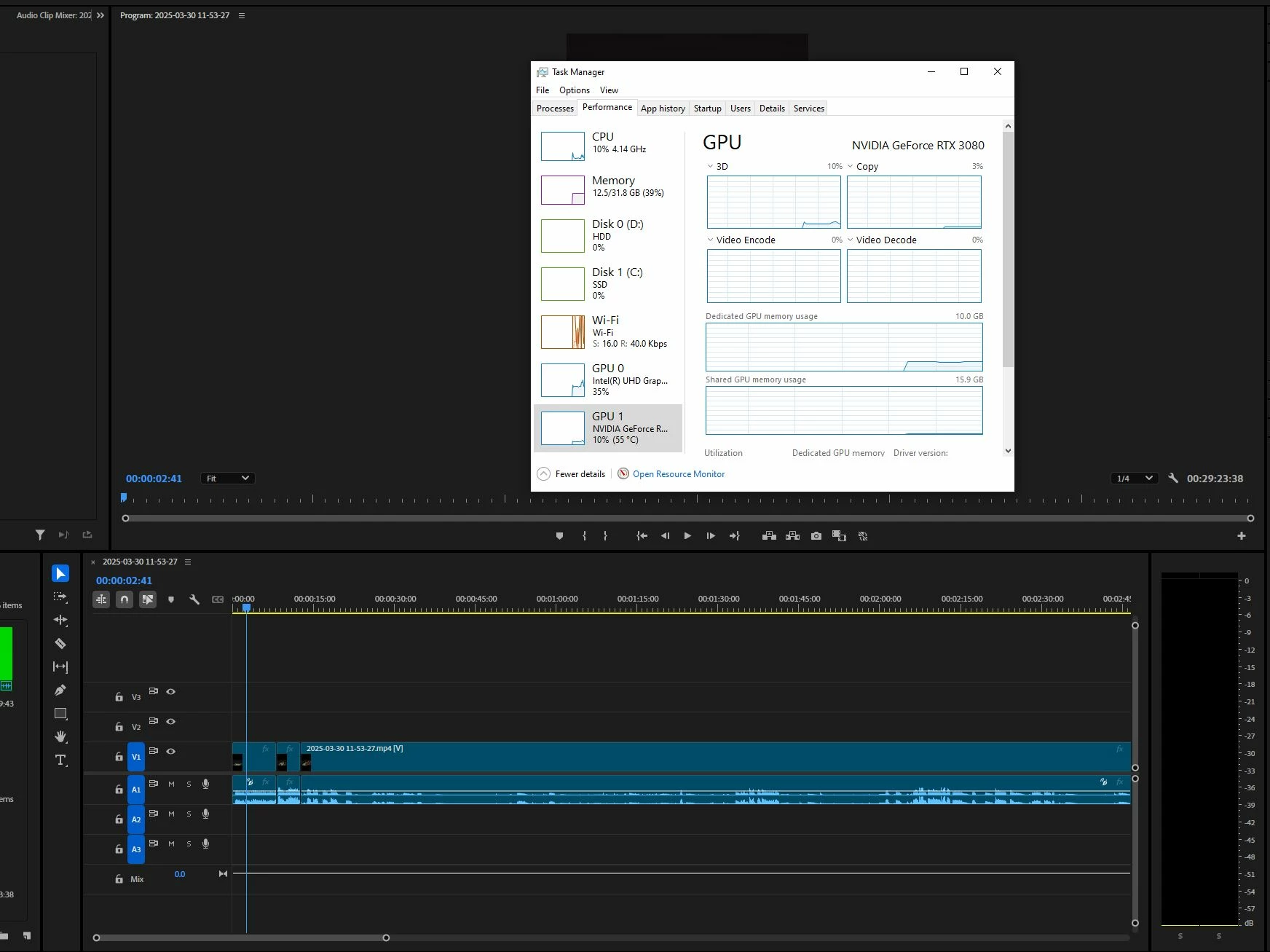
Task: Select the Hand tool
Action: 60,737
